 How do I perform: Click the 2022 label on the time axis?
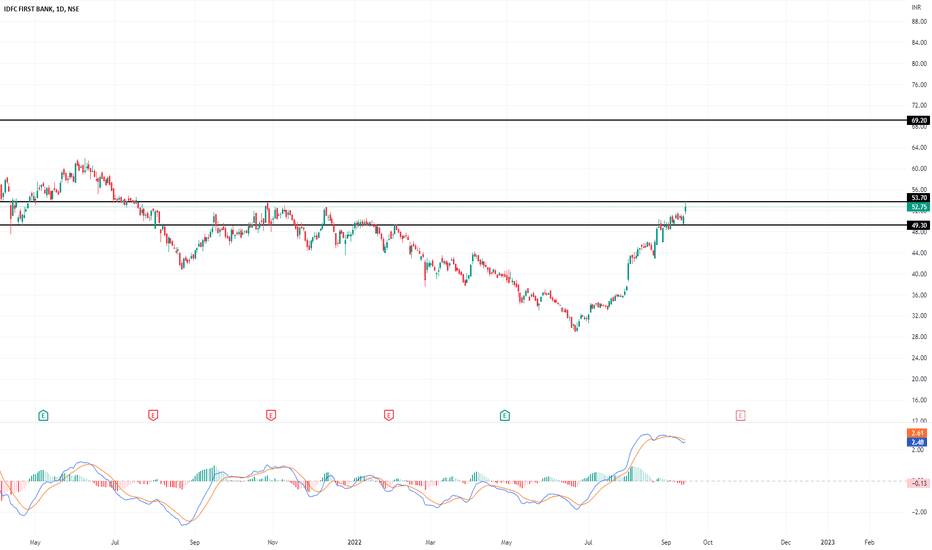354,542
